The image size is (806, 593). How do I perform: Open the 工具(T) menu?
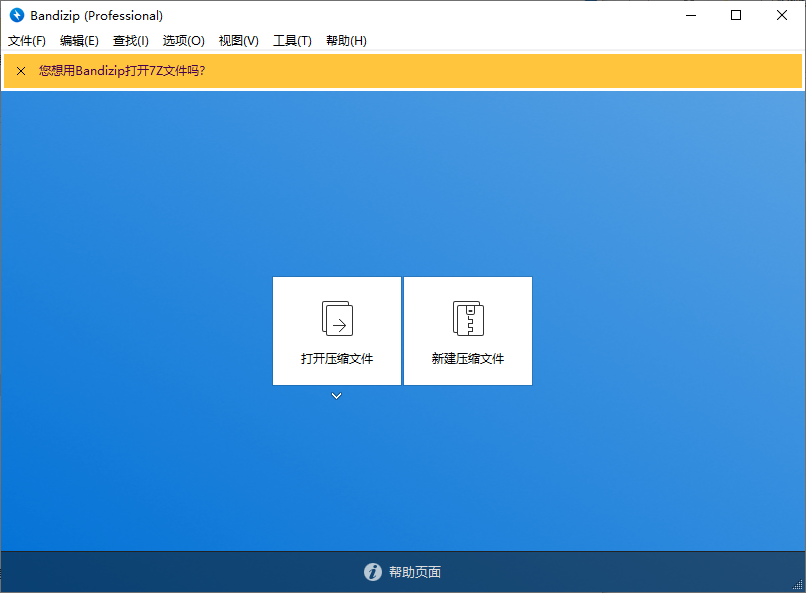pos(292,41)
